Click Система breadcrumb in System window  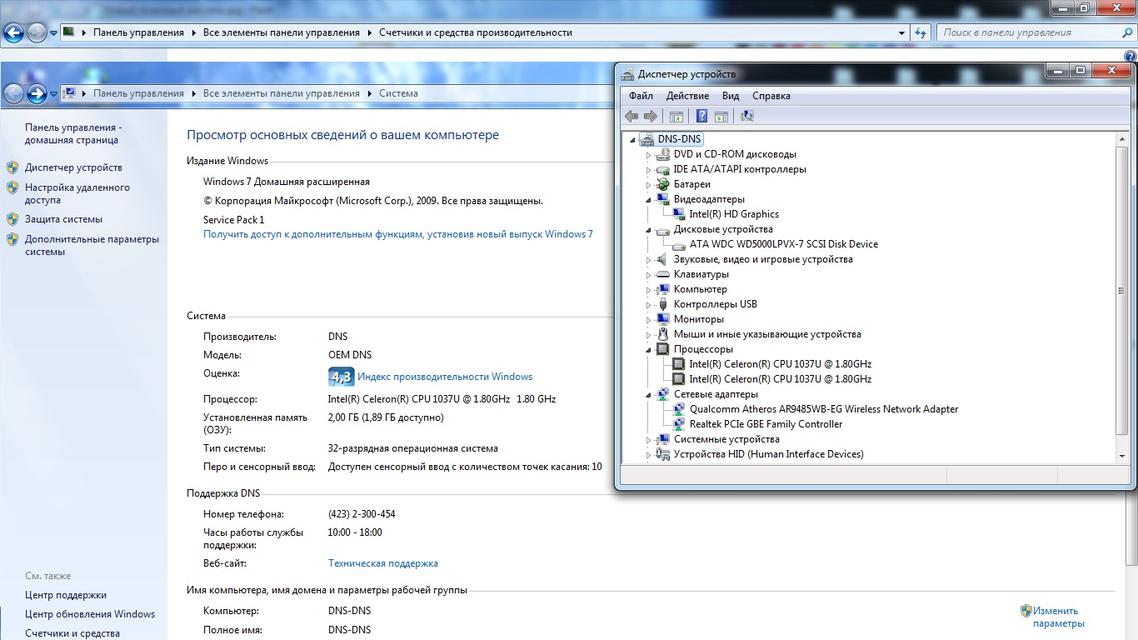[x=398, y=94]
